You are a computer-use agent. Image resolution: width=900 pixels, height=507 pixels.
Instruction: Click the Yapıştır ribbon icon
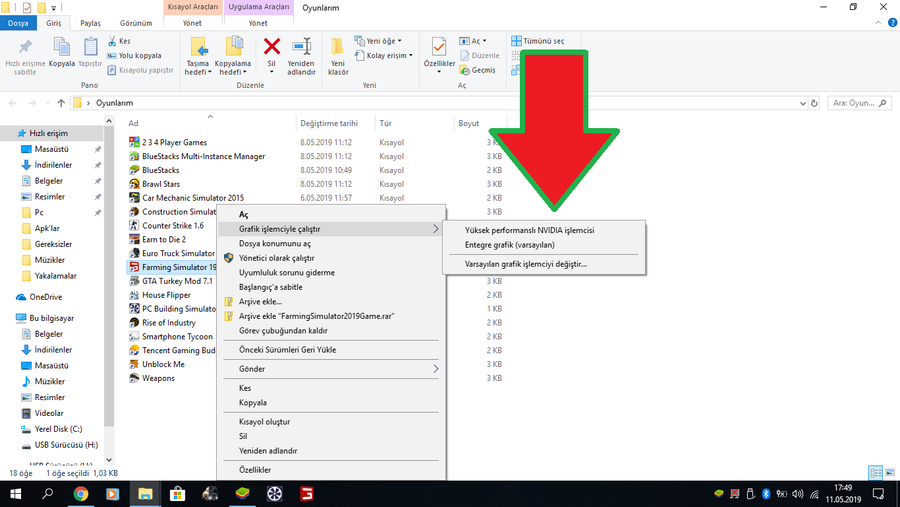pyautogui.click(x=90, y=47)
